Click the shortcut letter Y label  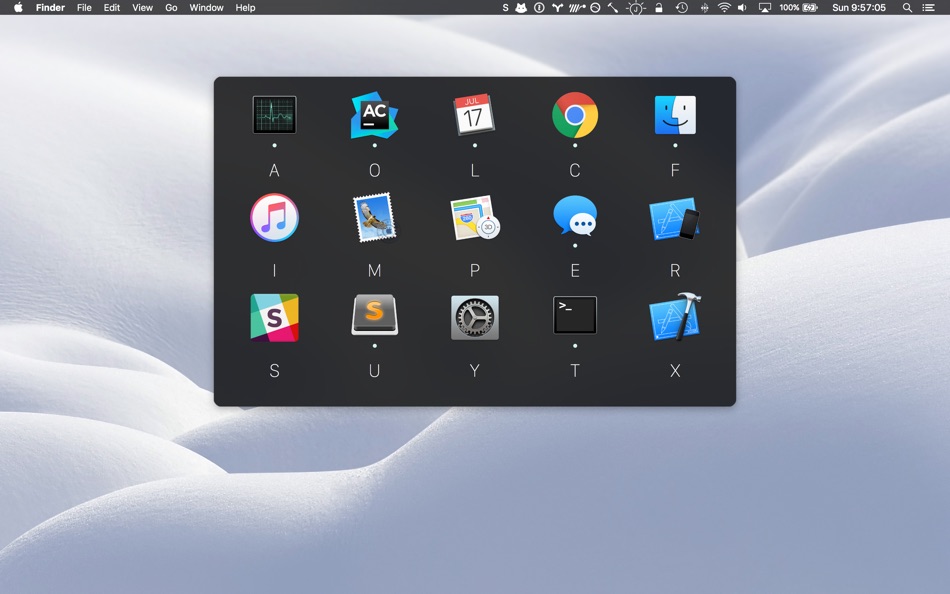(x=475, y=370)
